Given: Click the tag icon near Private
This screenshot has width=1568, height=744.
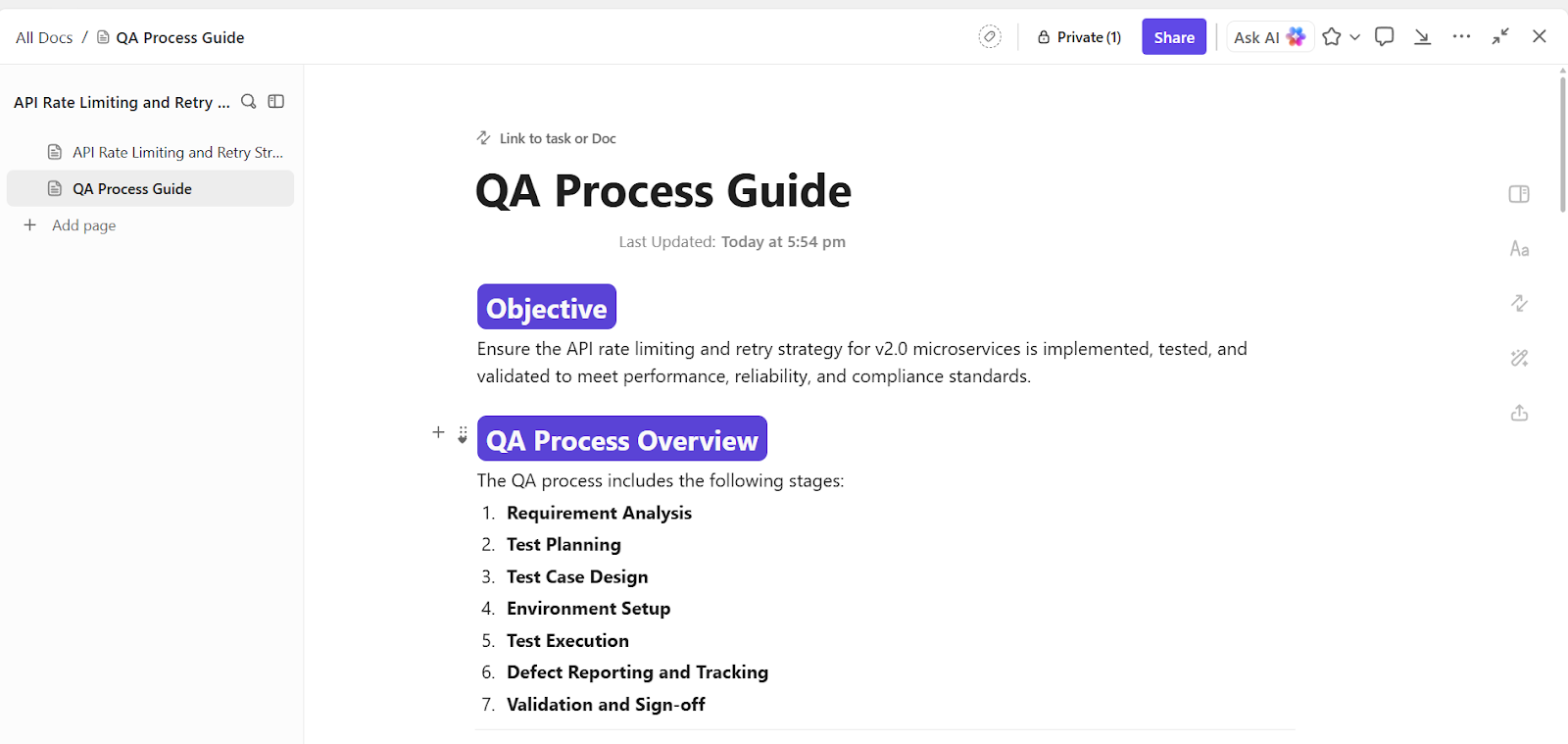Looking at the screenshot, I should click(990, 37).
